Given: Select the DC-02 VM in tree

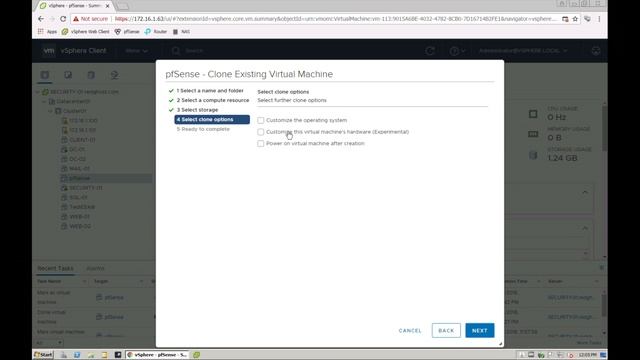Looking at the screenshot, I should coord(77,159).
